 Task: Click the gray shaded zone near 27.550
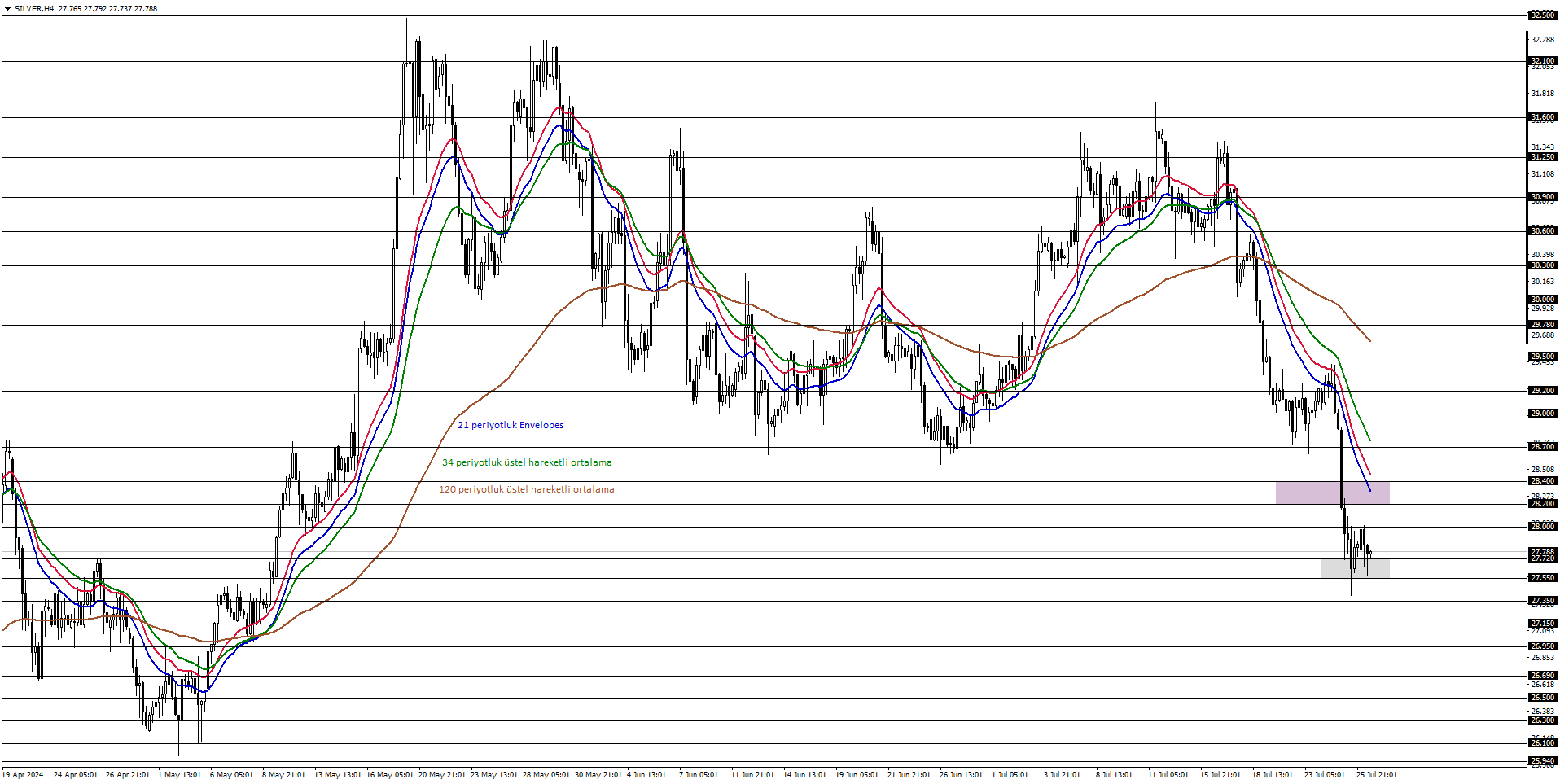(x=1355, y=568)
